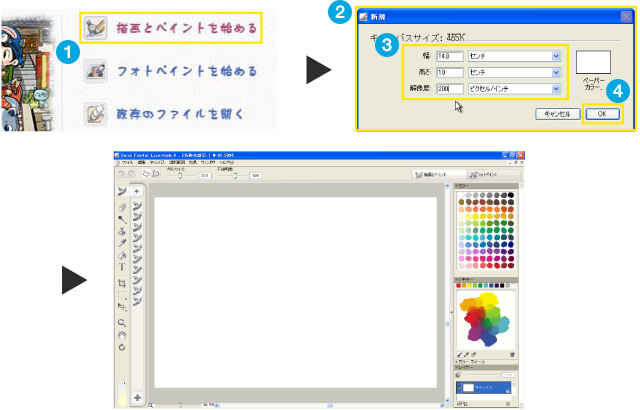Click the resolution (解像度) field in 新規 dialog
640x410 pixels.
click(x=450, y=89)
